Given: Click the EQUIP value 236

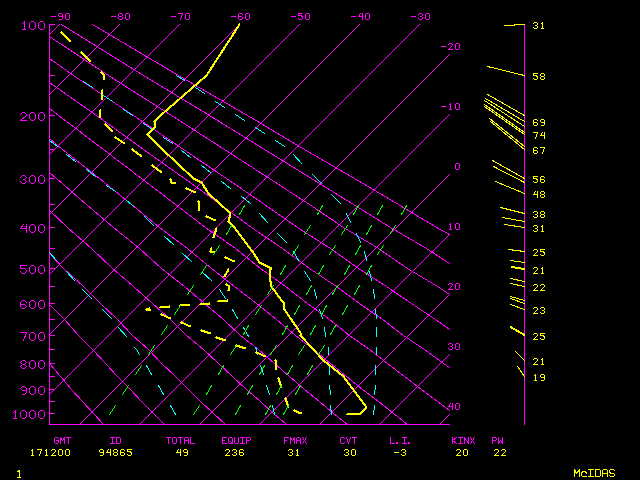Looking at the screenshot, I should coord(236,452).
